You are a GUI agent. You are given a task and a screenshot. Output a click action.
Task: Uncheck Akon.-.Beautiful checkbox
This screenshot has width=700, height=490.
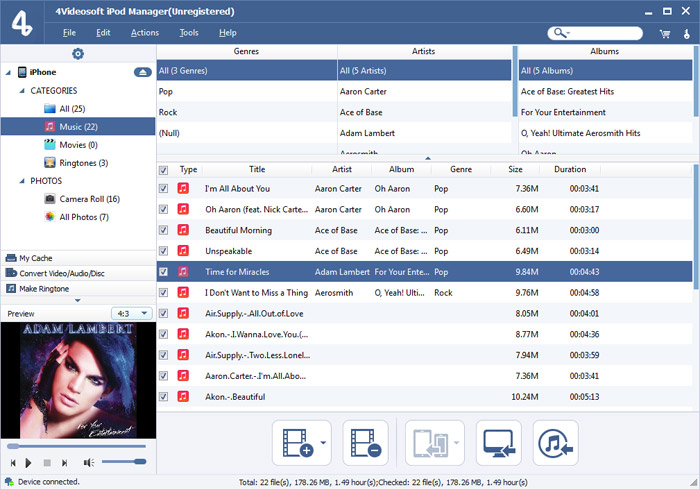163,396
